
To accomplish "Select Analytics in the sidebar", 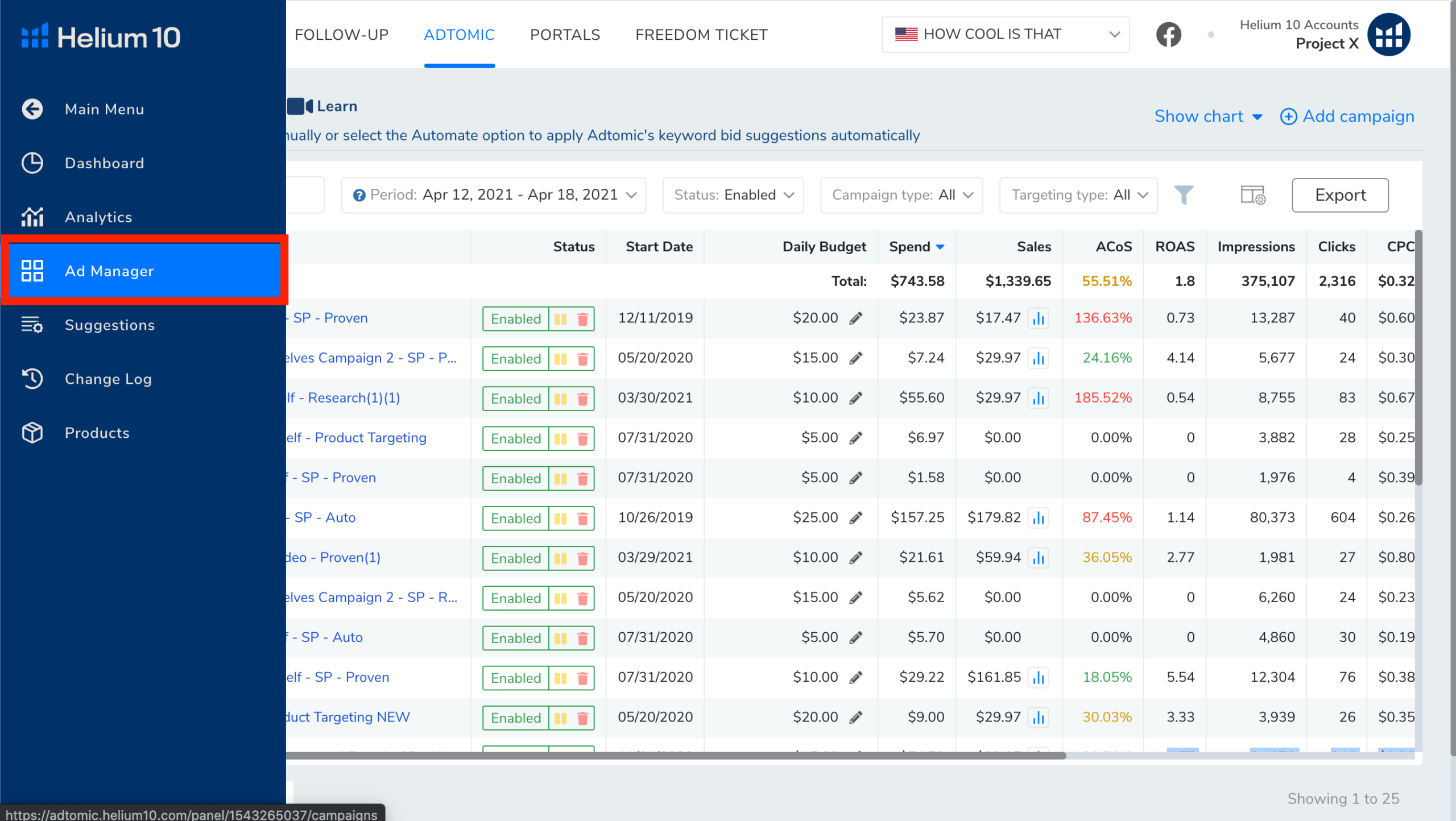I will tap(98, 217).
